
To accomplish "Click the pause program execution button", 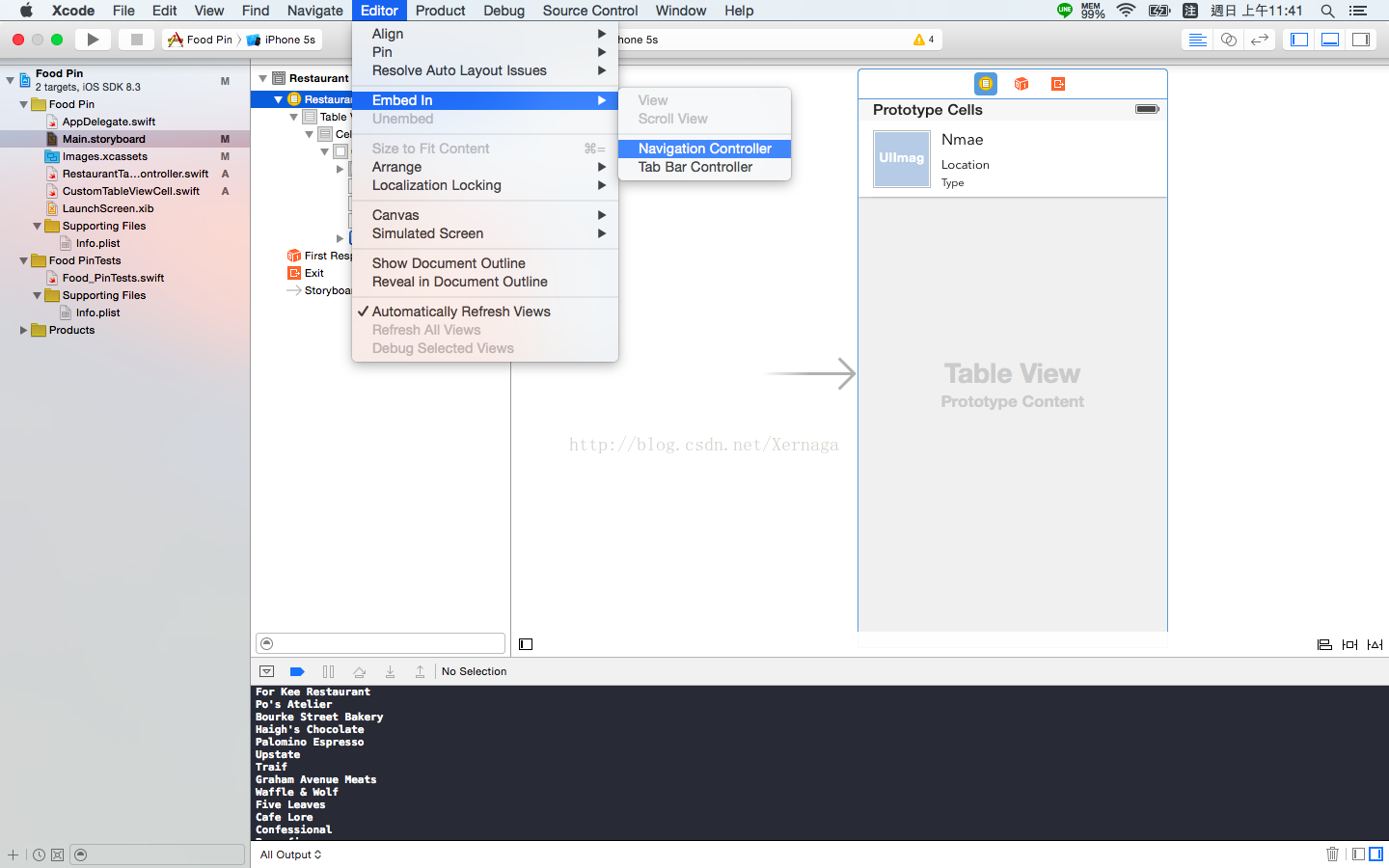I will (328, 671).
